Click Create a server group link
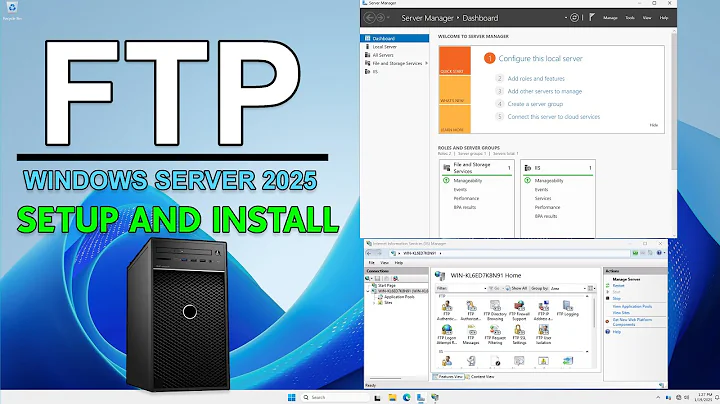 535,104
